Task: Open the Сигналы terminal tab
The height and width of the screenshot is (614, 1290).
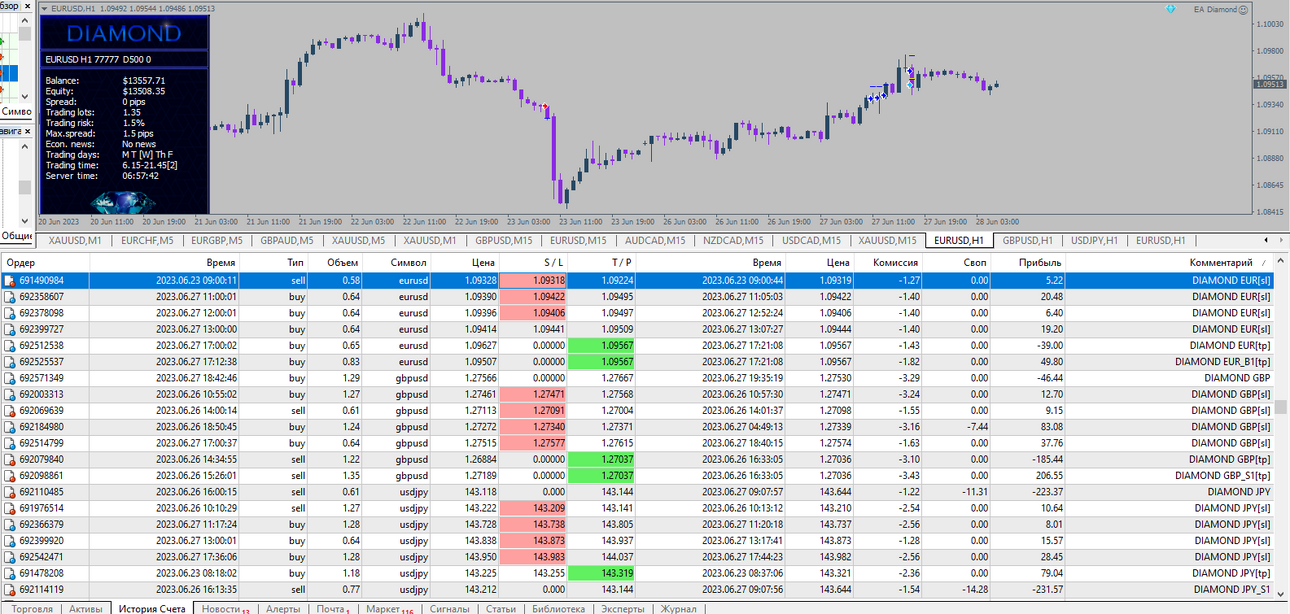Action: click(448, 608)
